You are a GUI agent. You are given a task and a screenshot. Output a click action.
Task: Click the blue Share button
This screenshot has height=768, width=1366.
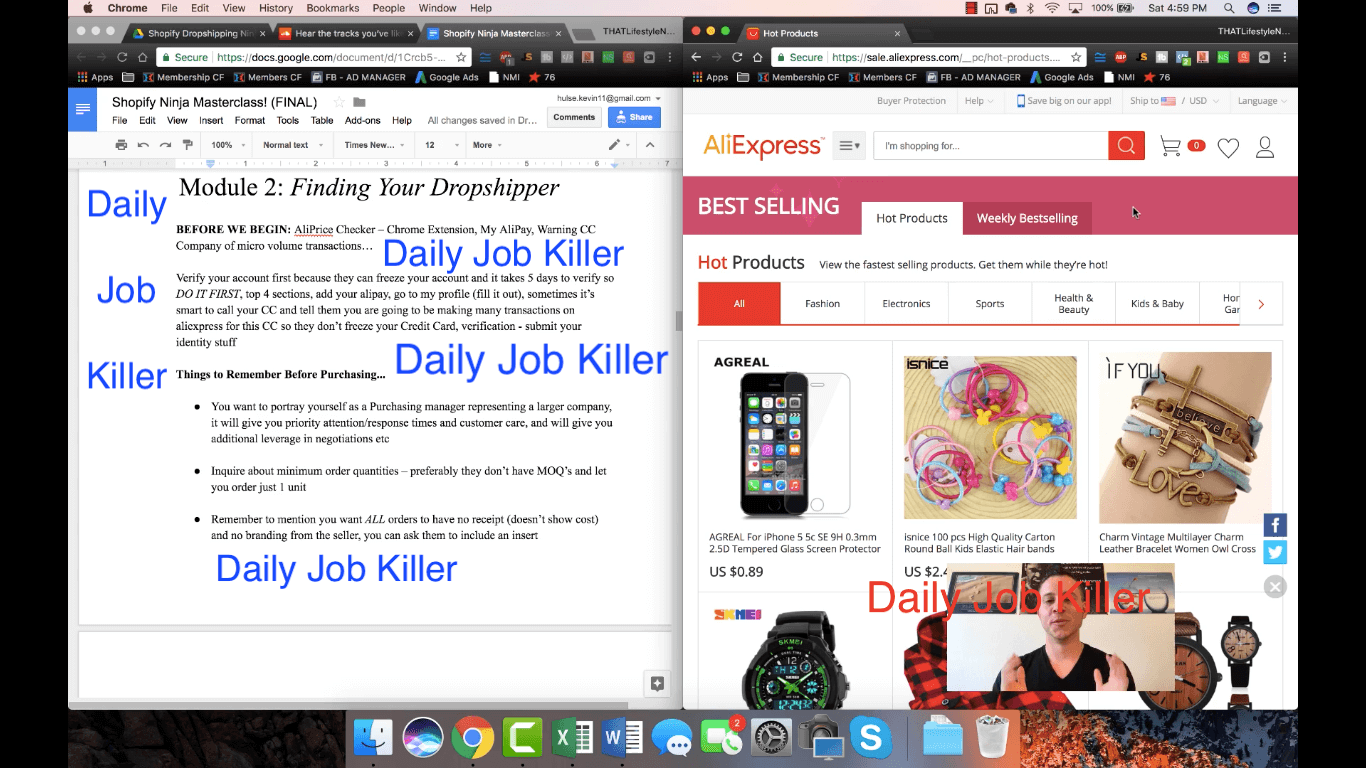coord(634,117)
